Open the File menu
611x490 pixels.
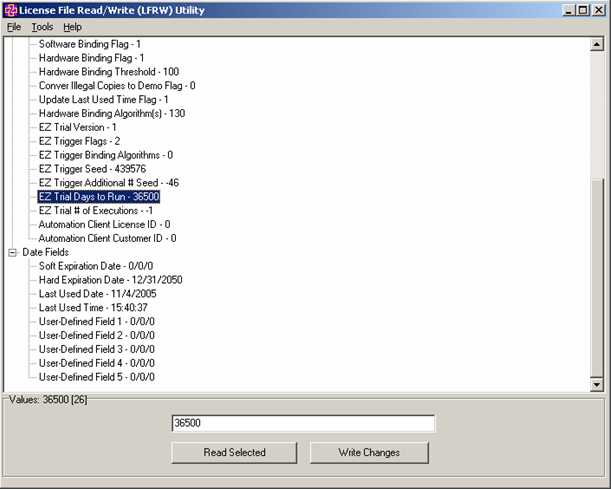[x=14, y=27]
